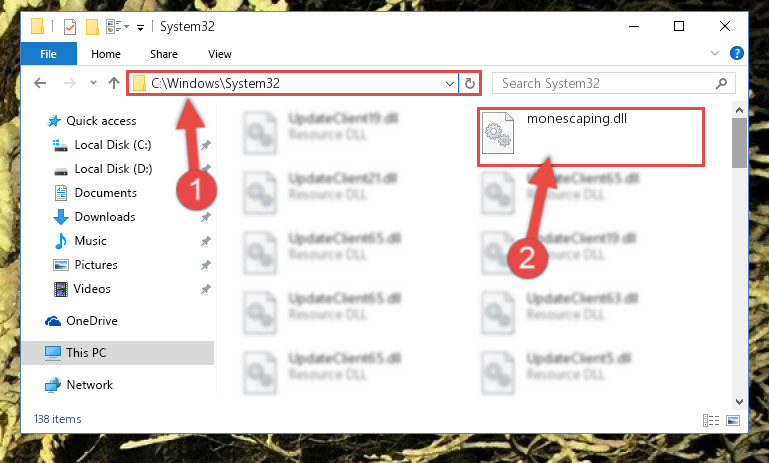This screenshot has width=769, height=463.
Task: Click the Search System32 box
Action: click(614, 83)
